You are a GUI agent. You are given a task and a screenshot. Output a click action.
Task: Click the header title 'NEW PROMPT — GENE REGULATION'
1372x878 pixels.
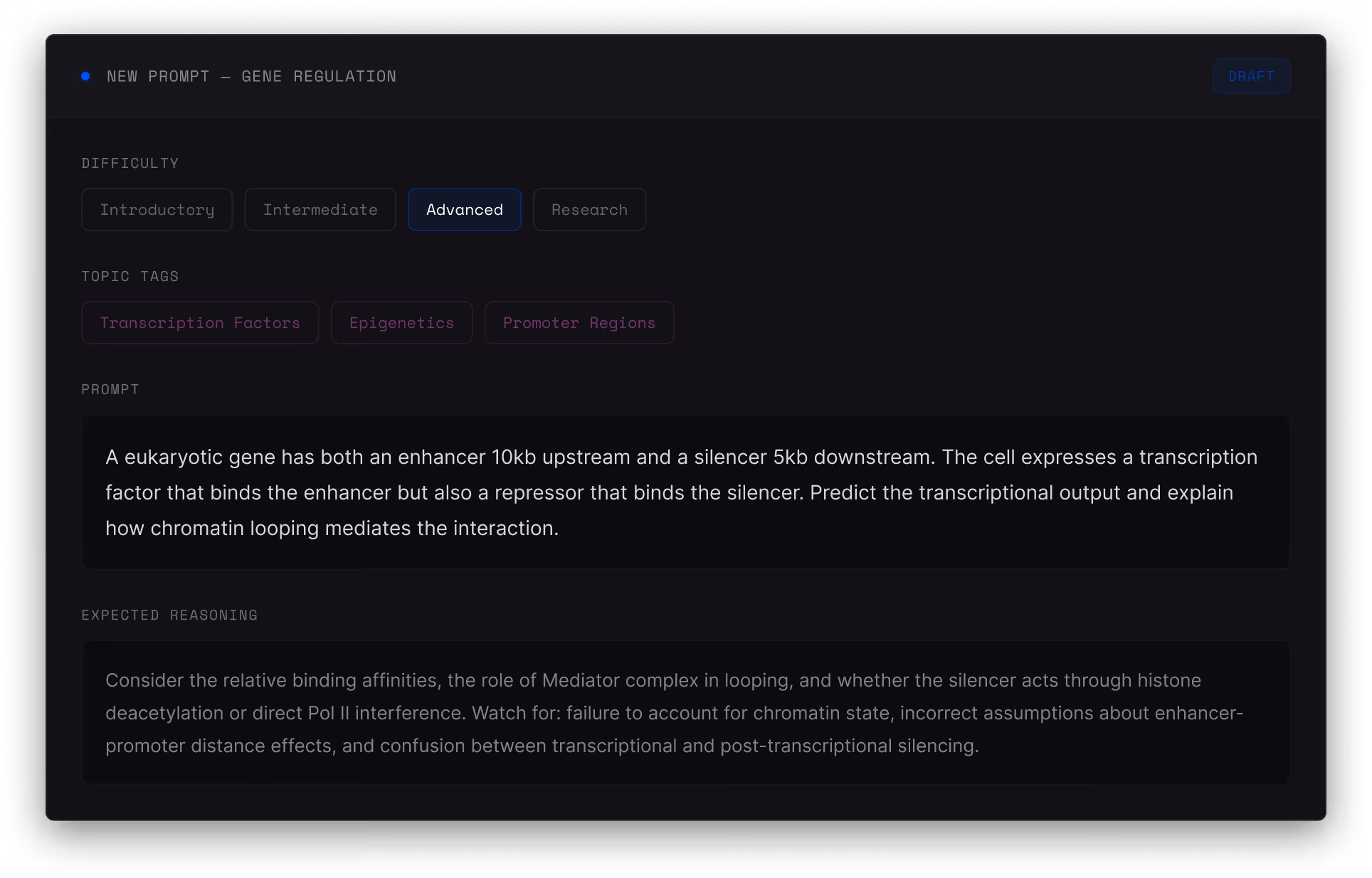[x=251, y=76]
